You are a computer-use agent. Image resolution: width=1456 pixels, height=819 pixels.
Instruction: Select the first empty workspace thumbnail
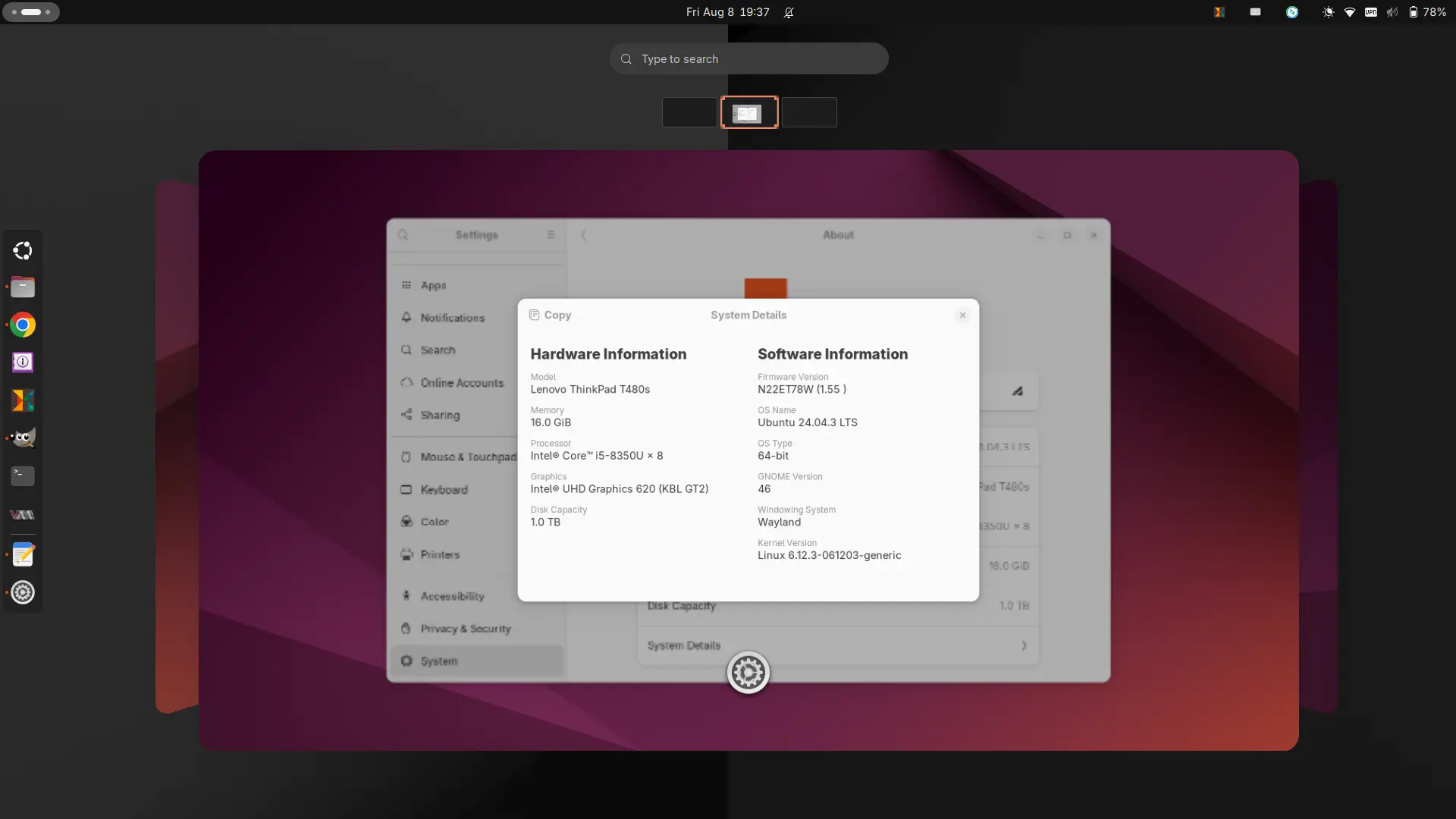pos(689,112)
